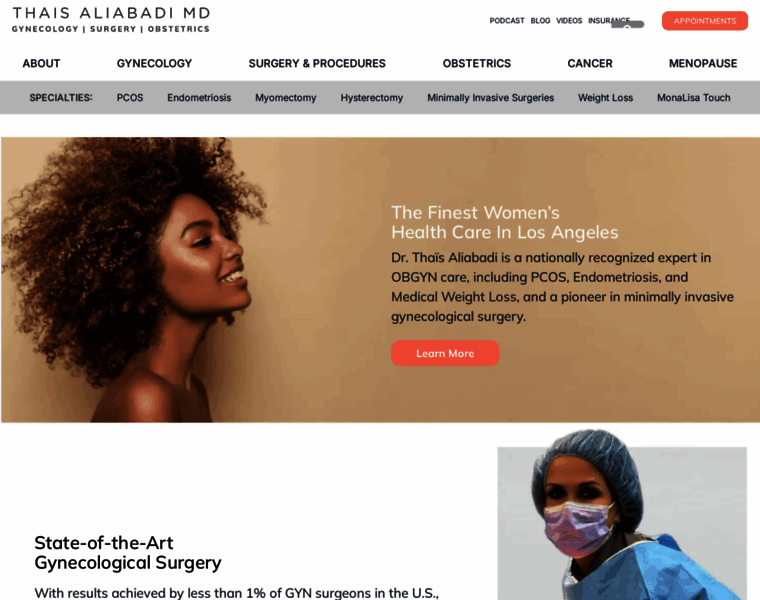Image resolution: width=760 pixels, height=600 pixels.
Task: Select PCOS in the specialties bar
Action: (130, 98)
